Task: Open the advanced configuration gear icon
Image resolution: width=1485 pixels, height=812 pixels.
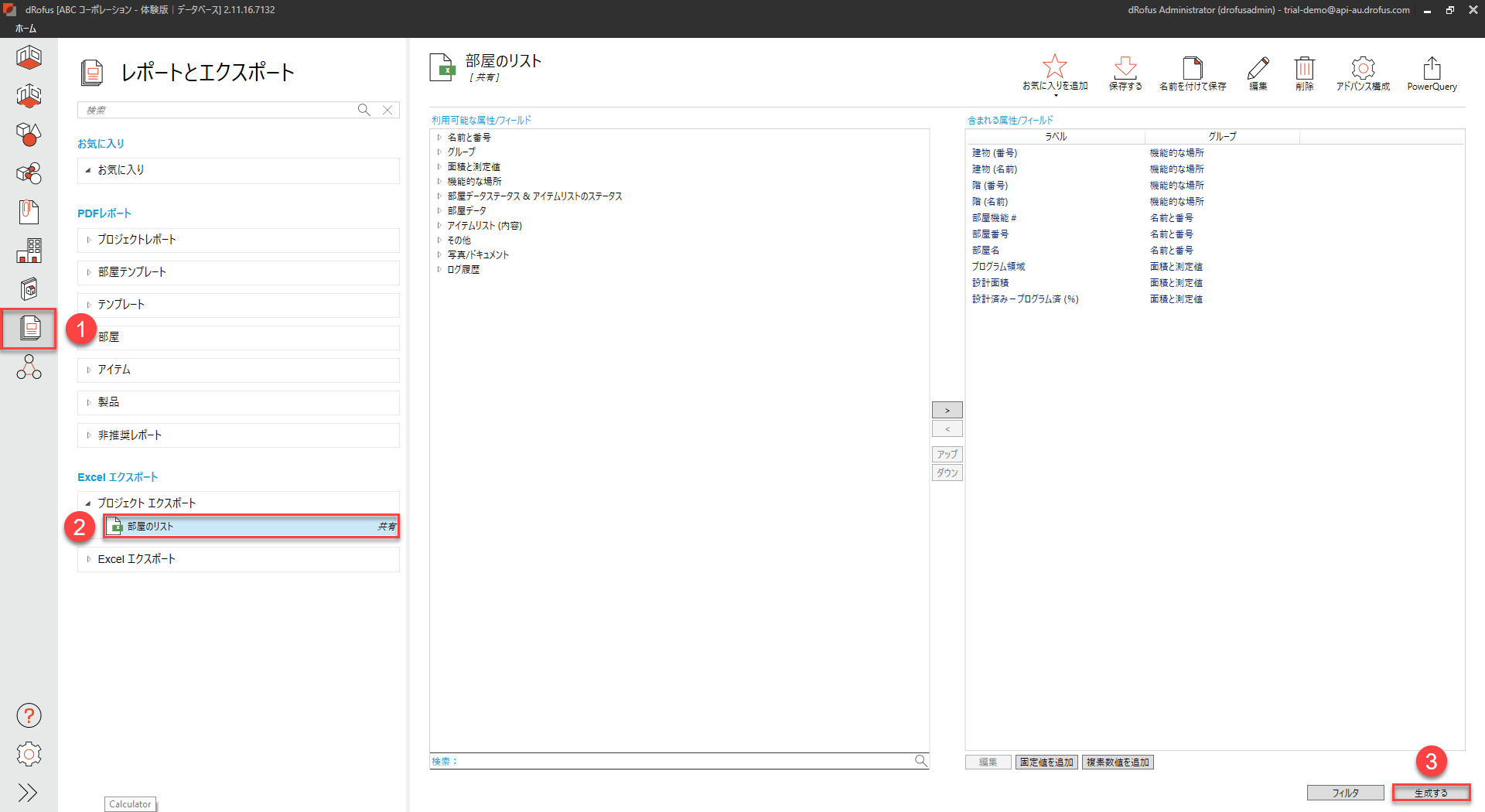Action: click(1362, 67)
